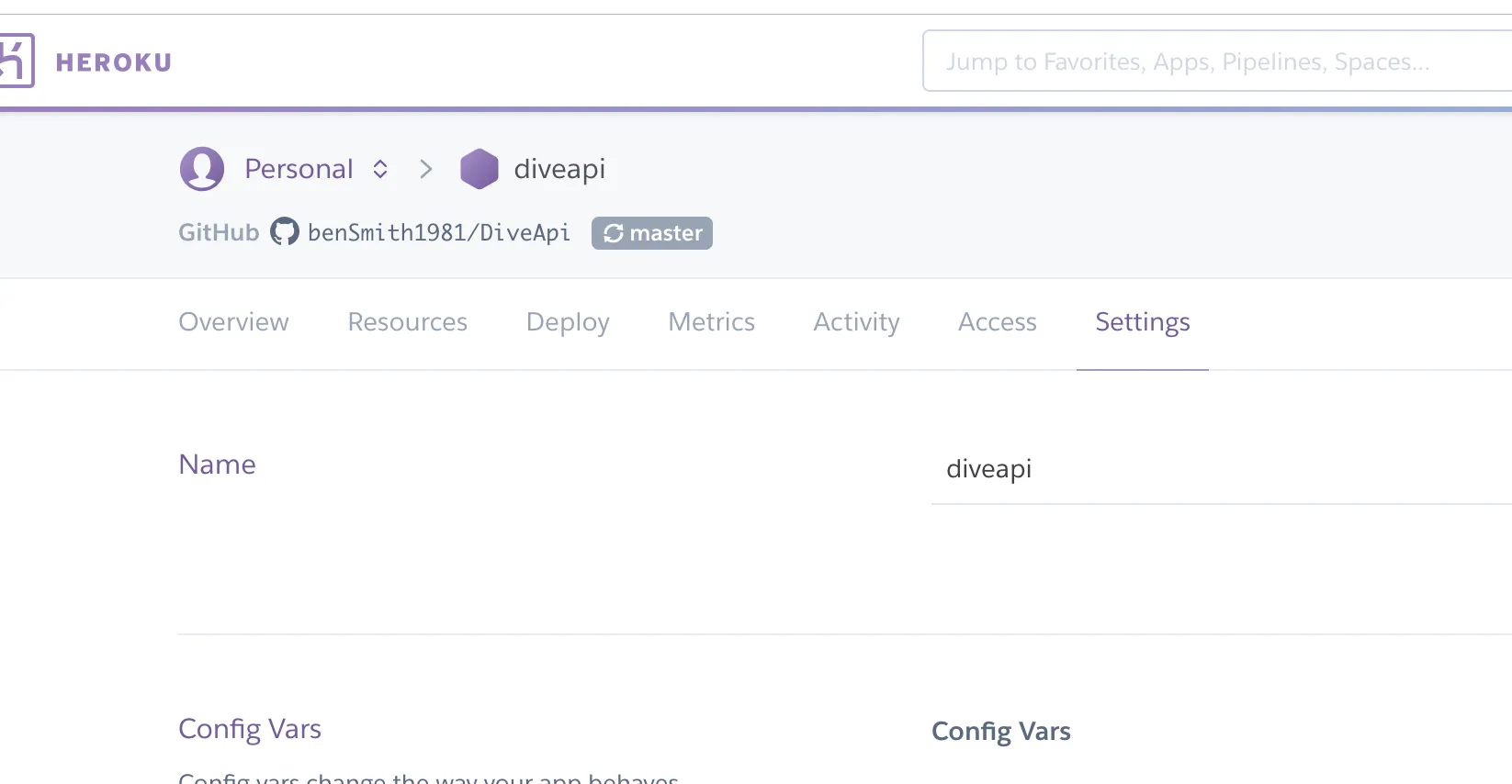Click the purple diveapp hexagon icon
This screenshot has height=784, width=1512.
[x=480, y=169]
